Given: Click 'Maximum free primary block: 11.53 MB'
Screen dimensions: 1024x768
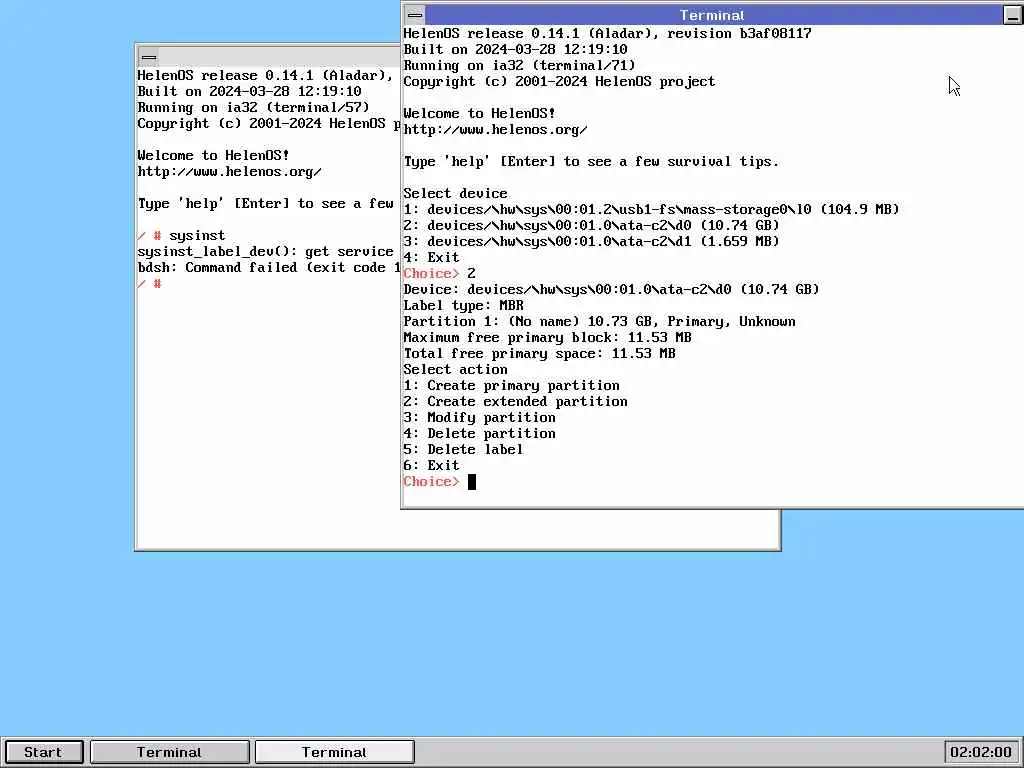Looking at the screenshot, I should [x=547, y=338].
